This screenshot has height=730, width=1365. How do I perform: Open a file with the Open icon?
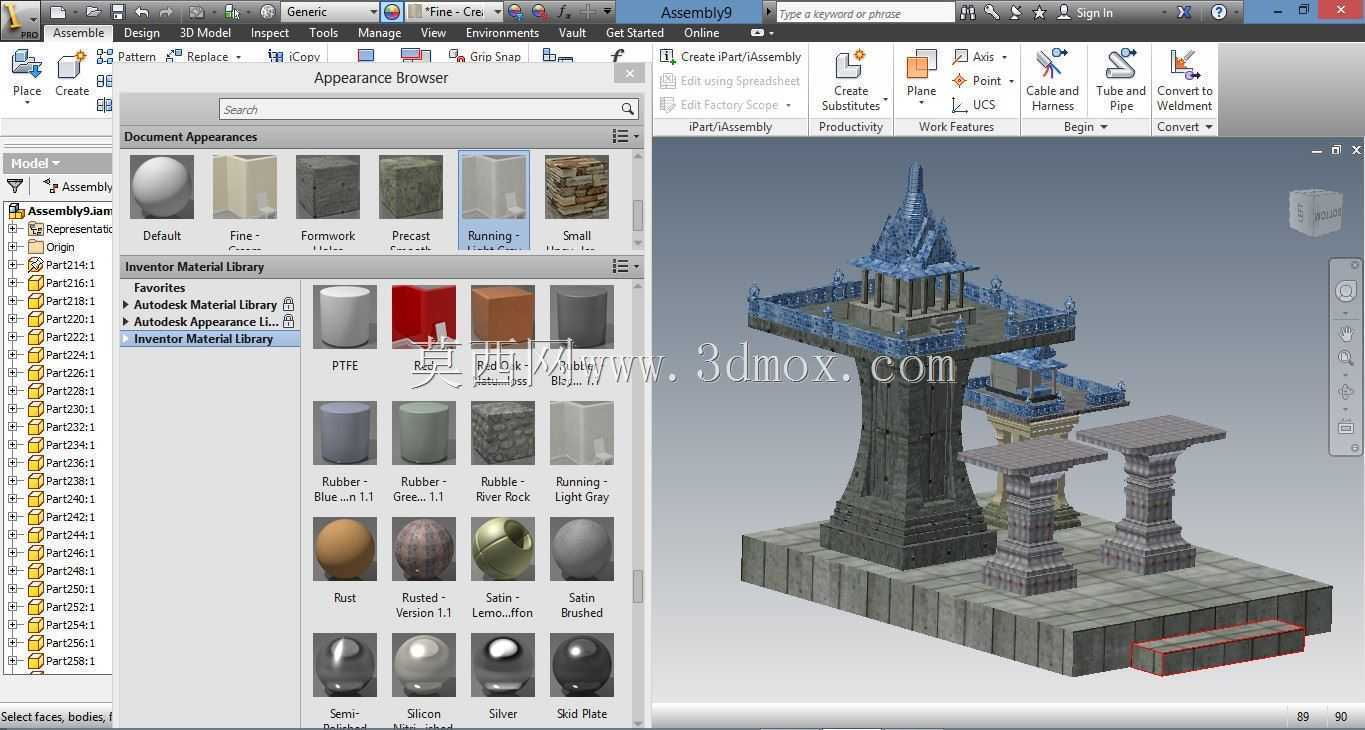[x=92, y=12]
